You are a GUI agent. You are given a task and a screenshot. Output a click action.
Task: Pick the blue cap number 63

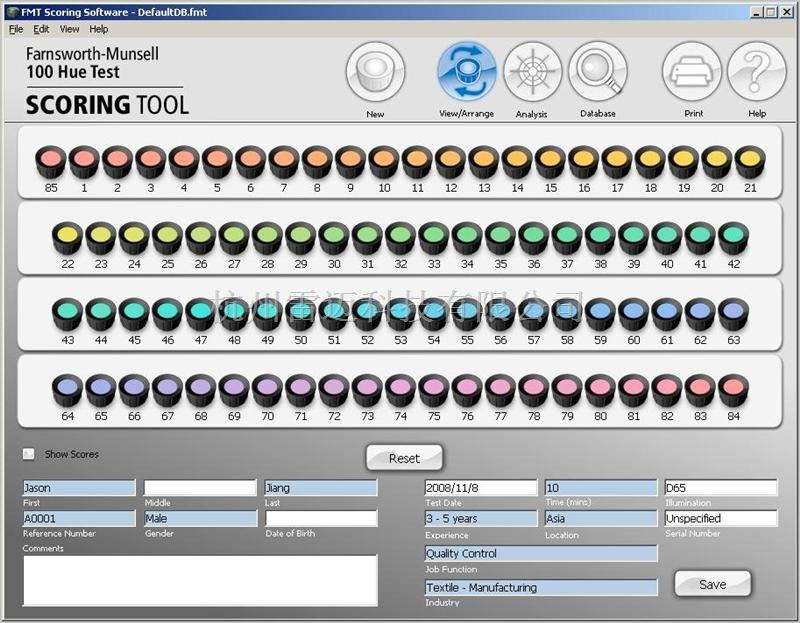click(734, 314)
